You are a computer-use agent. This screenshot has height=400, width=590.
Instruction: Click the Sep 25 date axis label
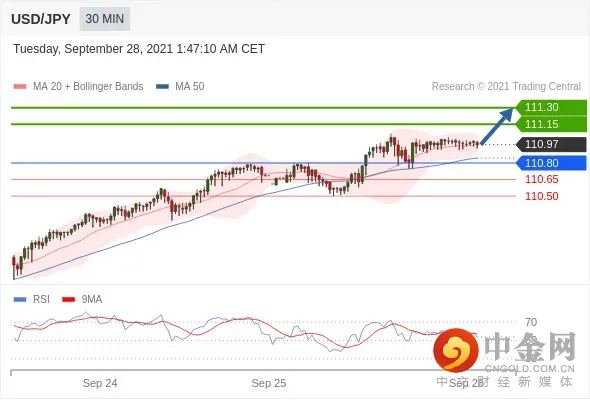[269, 383]
